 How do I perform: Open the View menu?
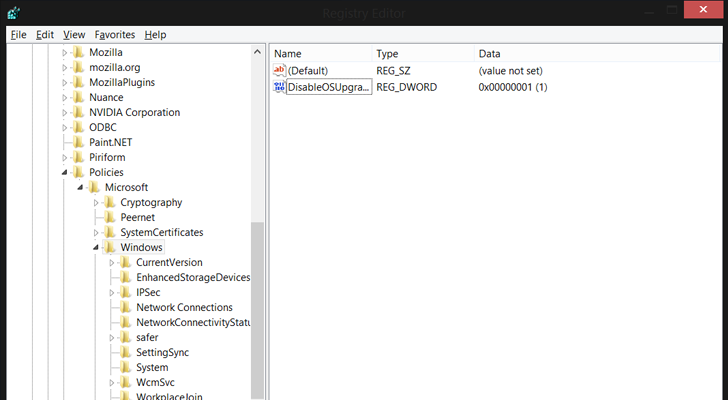pos(74,35)
